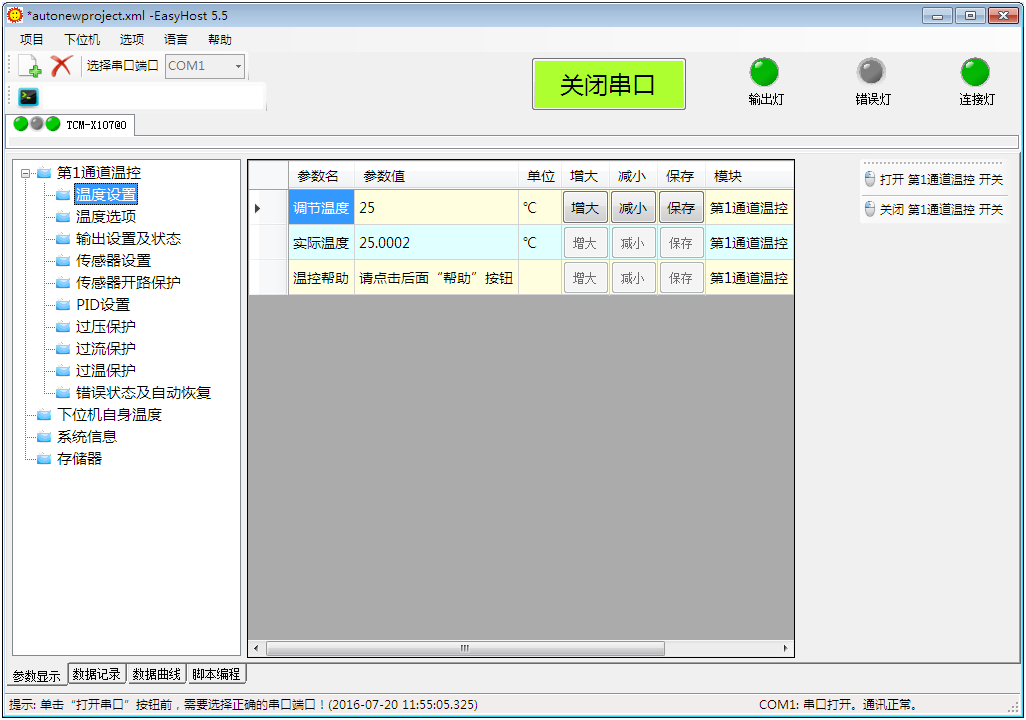The image size is (1026, 720).
Task: Open the COM1 serial port dropdown
Action: [238, 66]
